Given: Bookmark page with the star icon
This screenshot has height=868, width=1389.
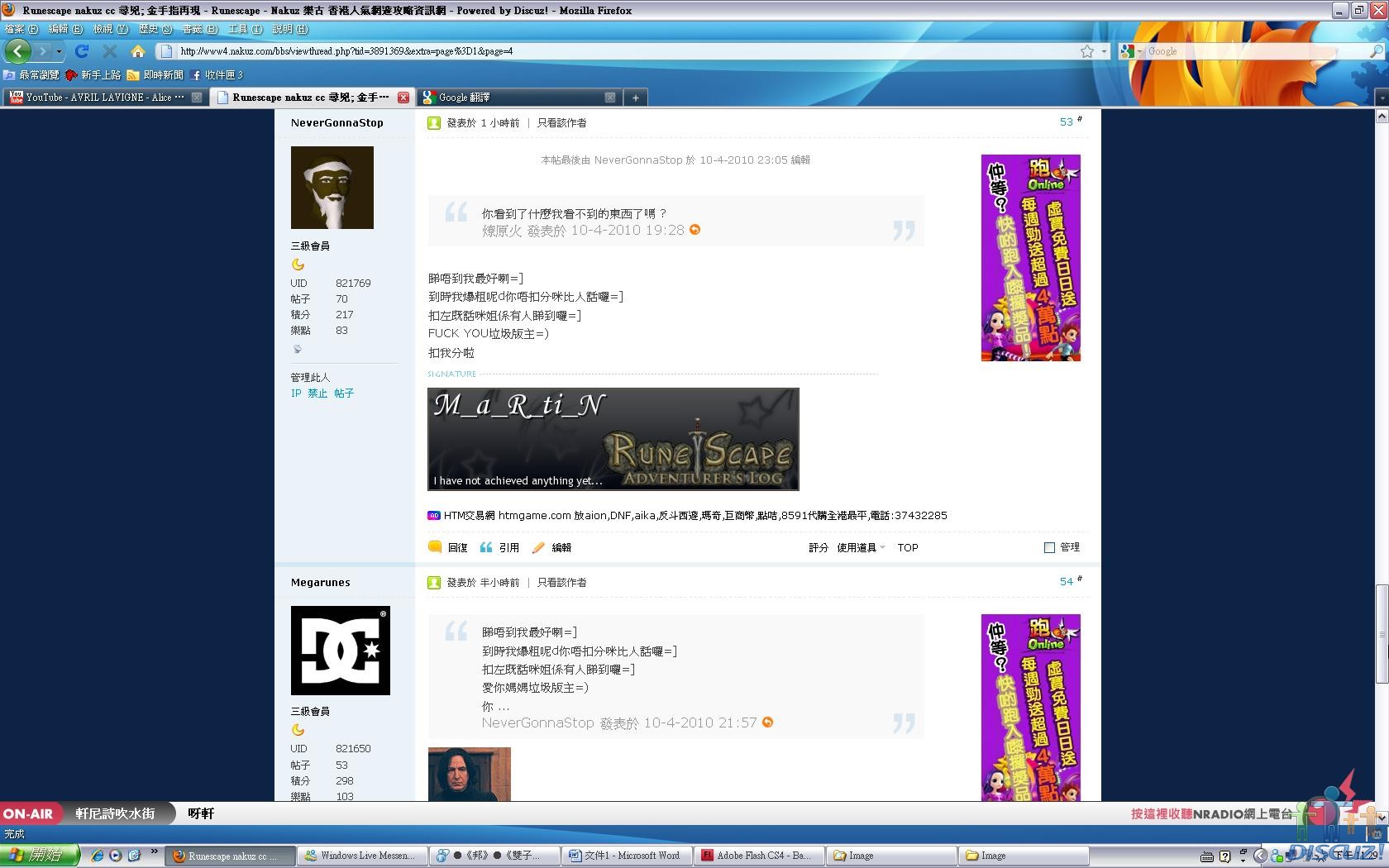Looking at the screenshot, I should coord(1086,51).
